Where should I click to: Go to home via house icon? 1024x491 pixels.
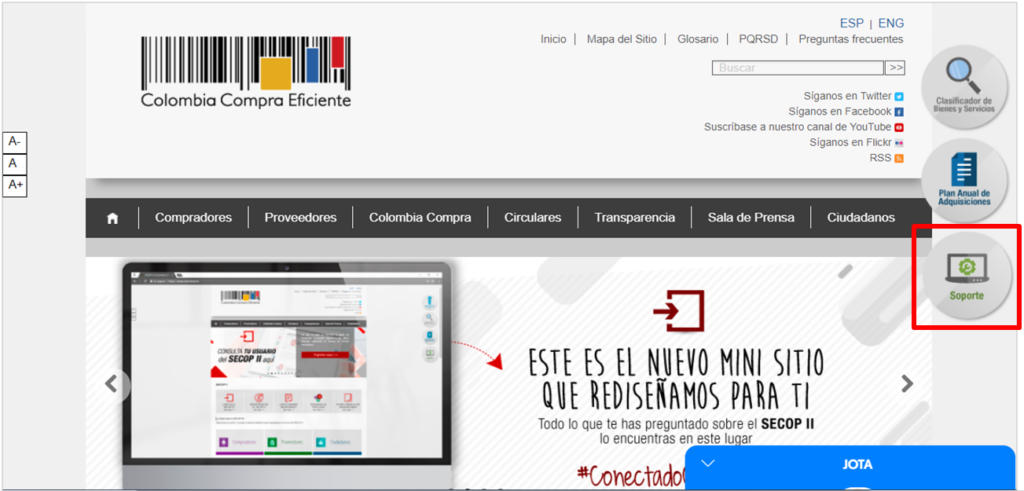coord(112,218)
